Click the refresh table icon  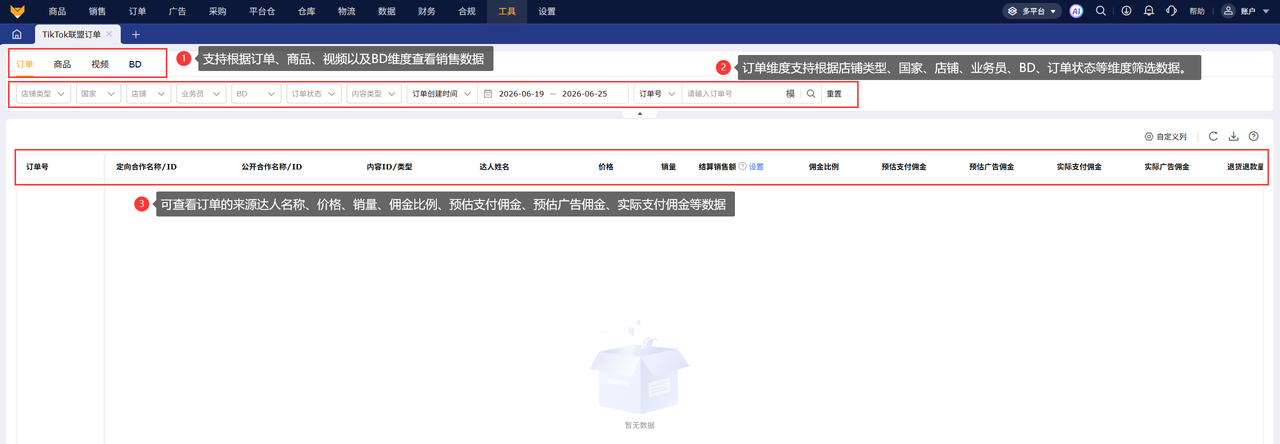[1213, 136]
